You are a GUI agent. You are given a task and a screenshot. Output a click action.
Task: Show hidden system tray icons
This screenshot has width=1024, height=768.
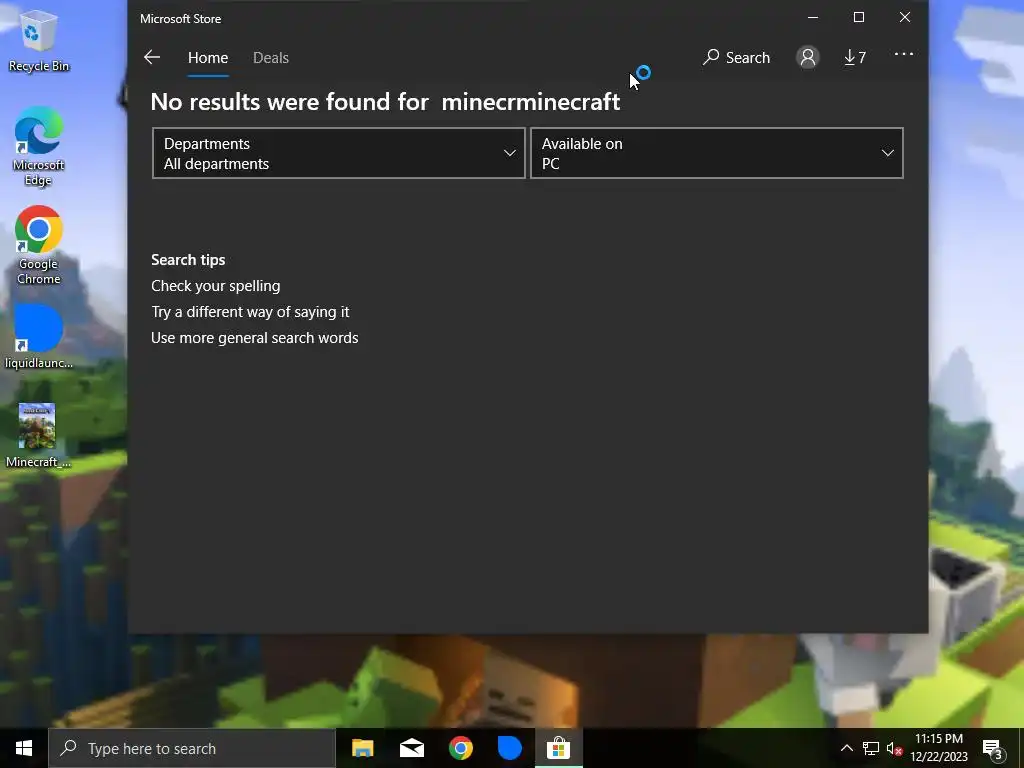pos(846,748)
